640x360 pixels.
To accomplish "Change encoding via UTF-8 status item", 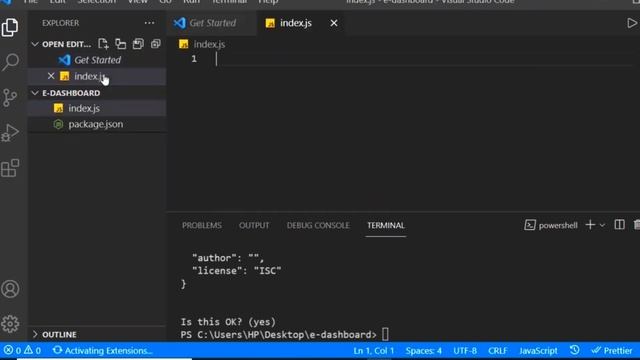I will point(465,351).
